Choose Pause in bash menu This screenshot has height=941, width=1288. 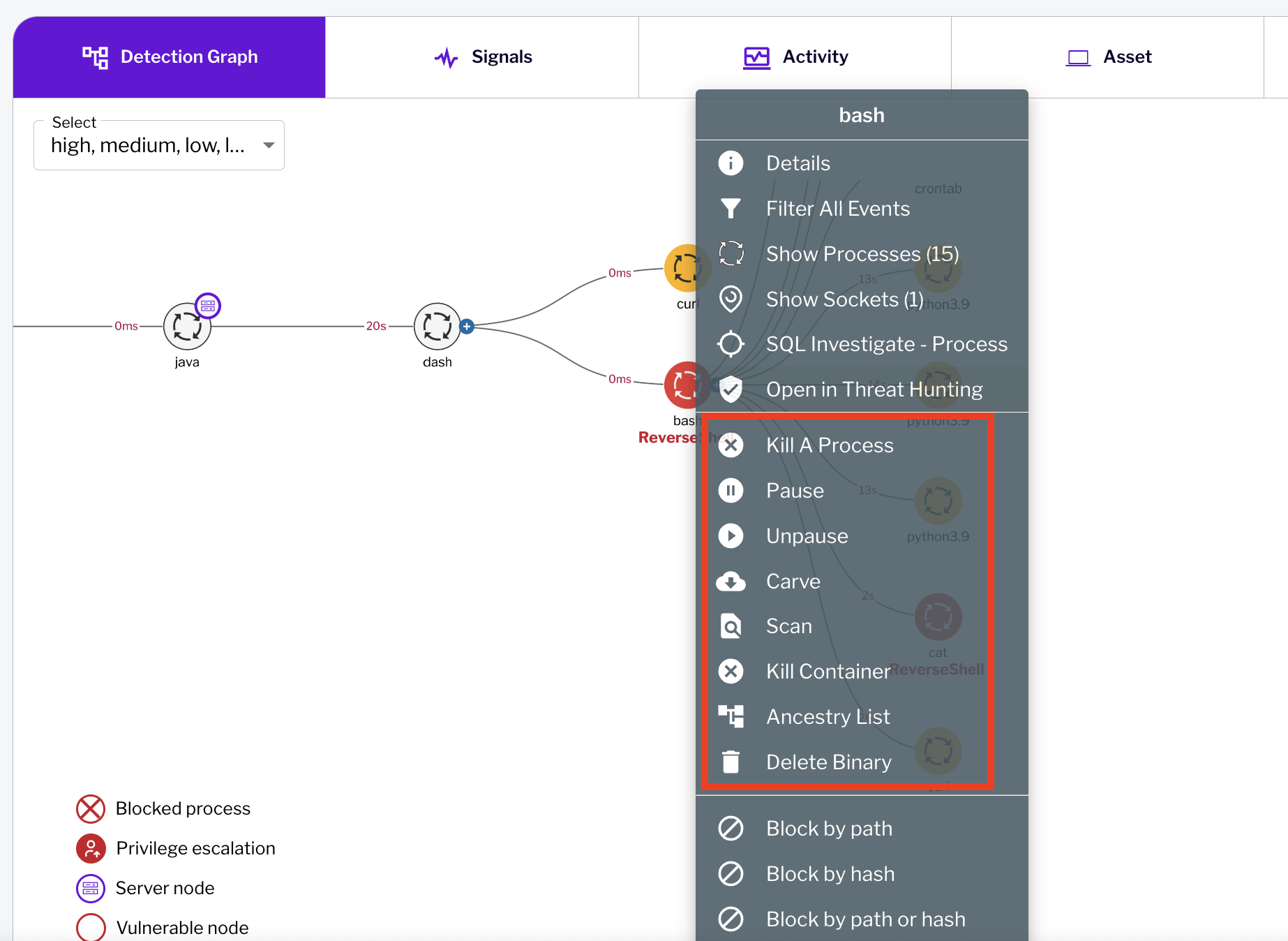862,491
